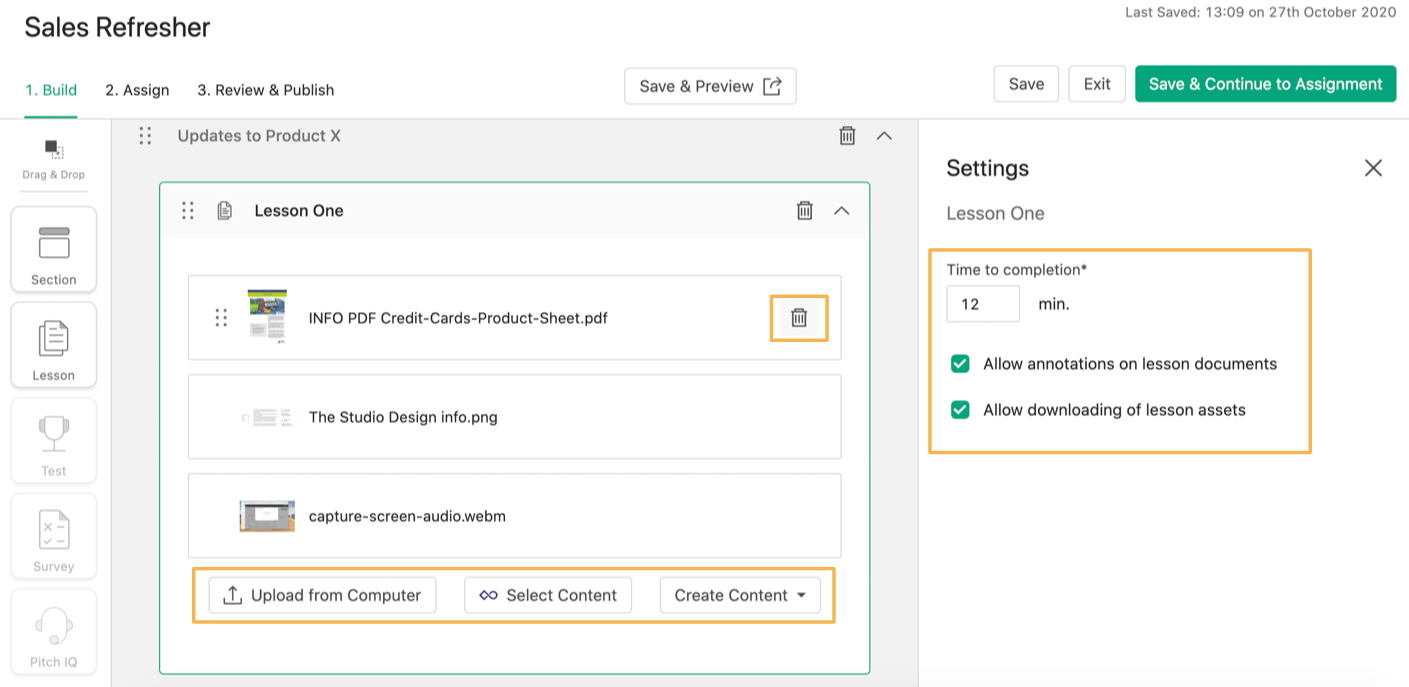Click Save & Preview button

point(710,86)
